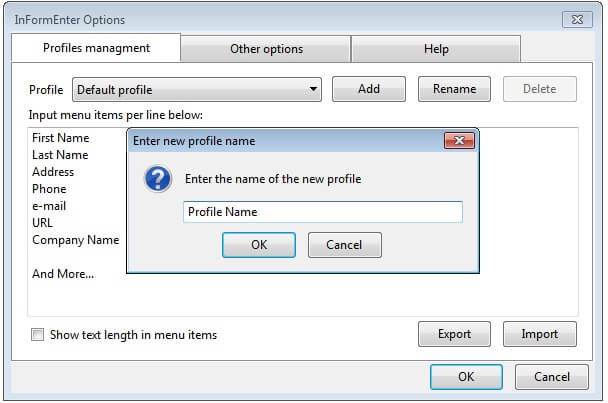Image resolution: width=608 pixels, height=403 pixels.
Task: Click the Profile Name text field
Action: tap(323, 212)
